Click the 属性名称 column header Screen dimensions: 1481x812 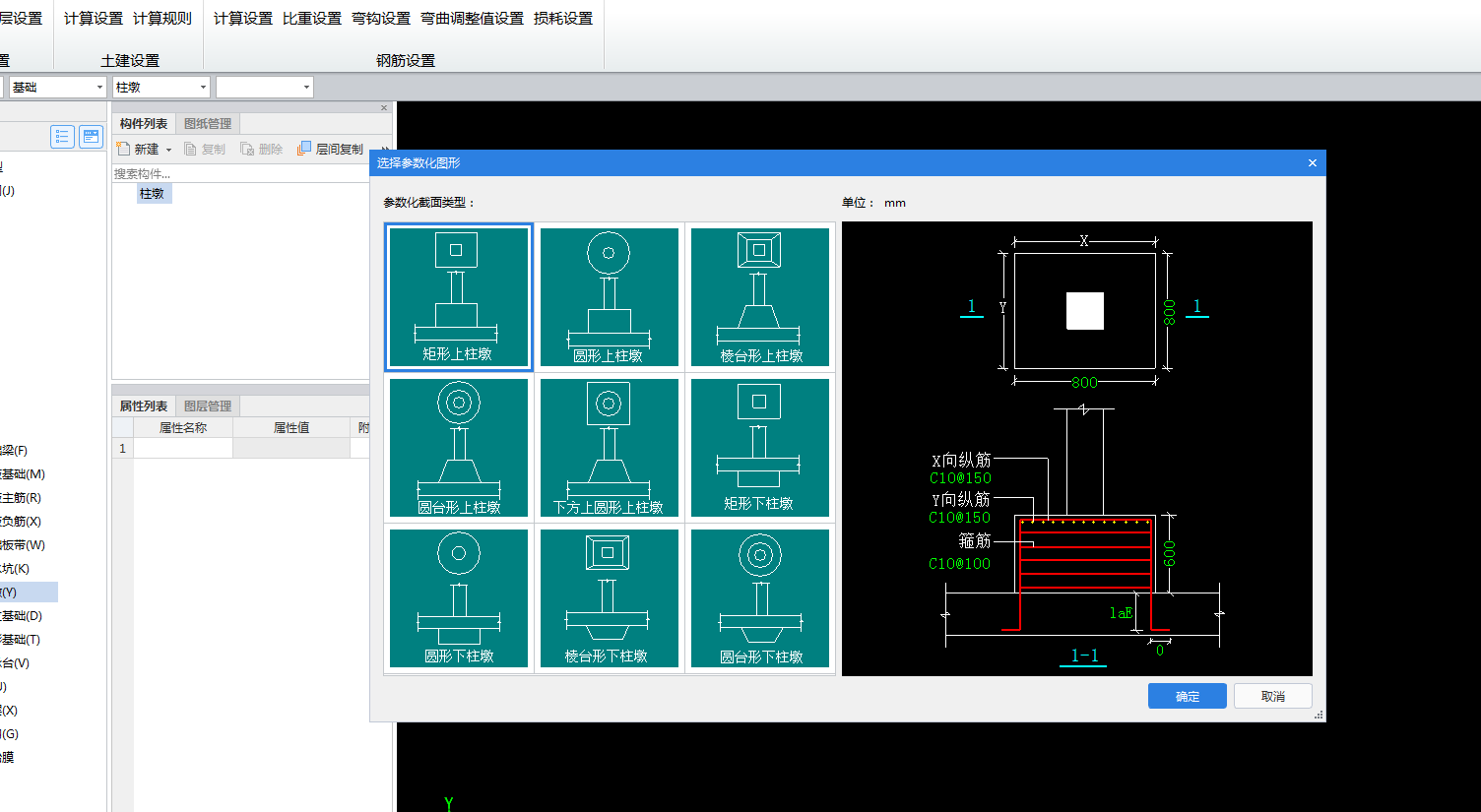pyautogui.click(x=183, y=427)
